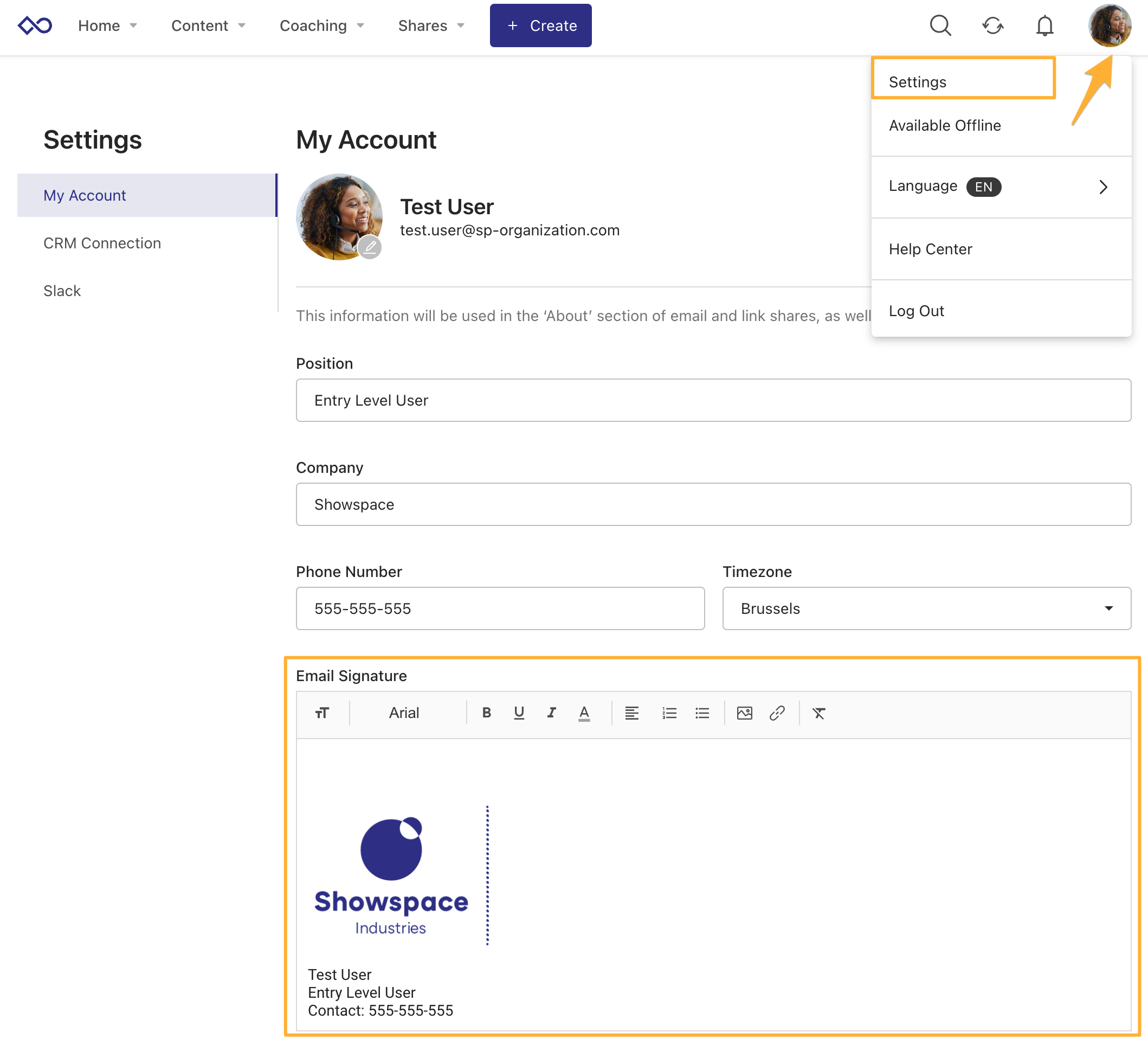Insert a link in the signature

(777, 713)
